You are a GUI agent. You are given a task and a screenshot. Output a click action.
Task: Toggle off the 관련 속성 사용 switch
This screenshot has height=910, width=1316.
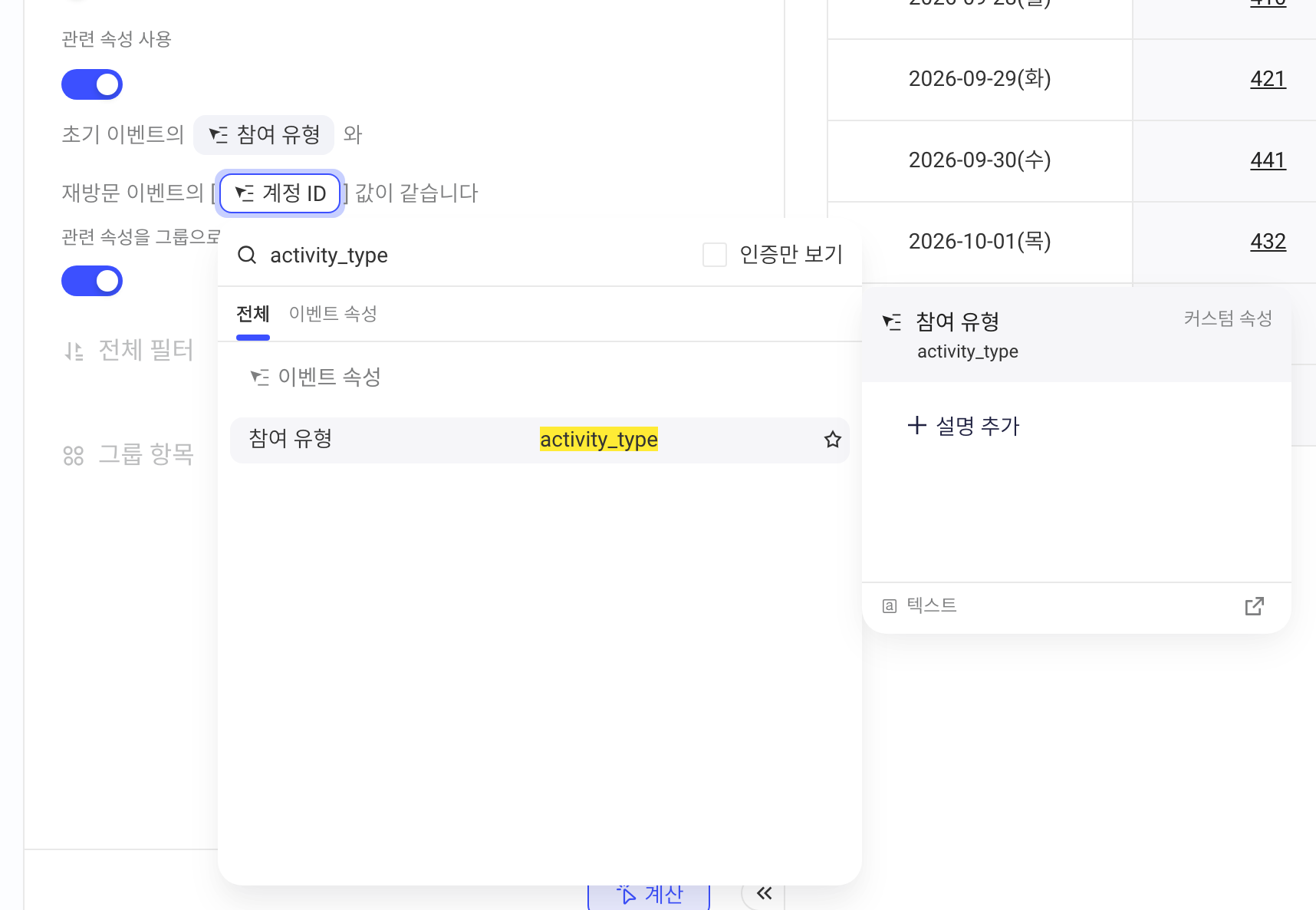(x=92, y=84)
